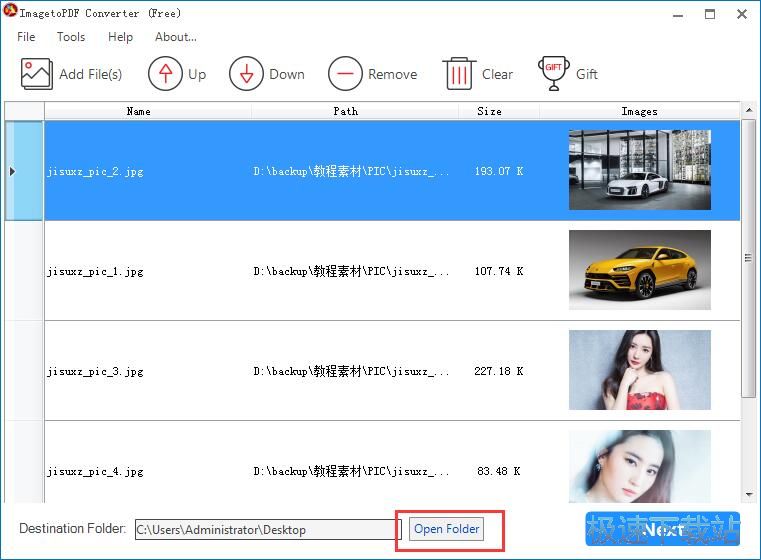
Task: Select row jisuxz_pic_3.jpg
Action: click(x=95, y=371)
